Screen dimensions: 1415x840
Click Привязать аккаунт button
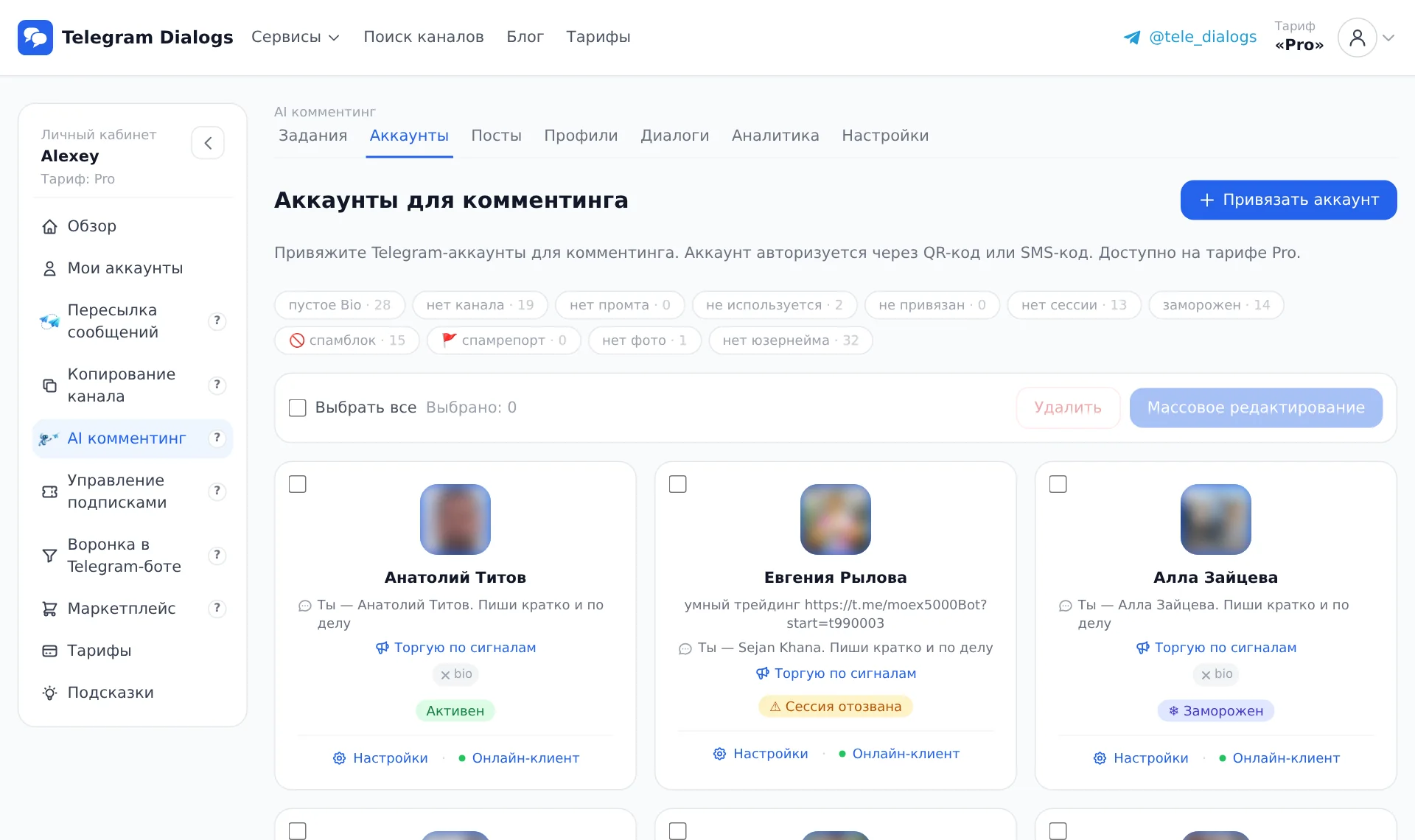1288,200
